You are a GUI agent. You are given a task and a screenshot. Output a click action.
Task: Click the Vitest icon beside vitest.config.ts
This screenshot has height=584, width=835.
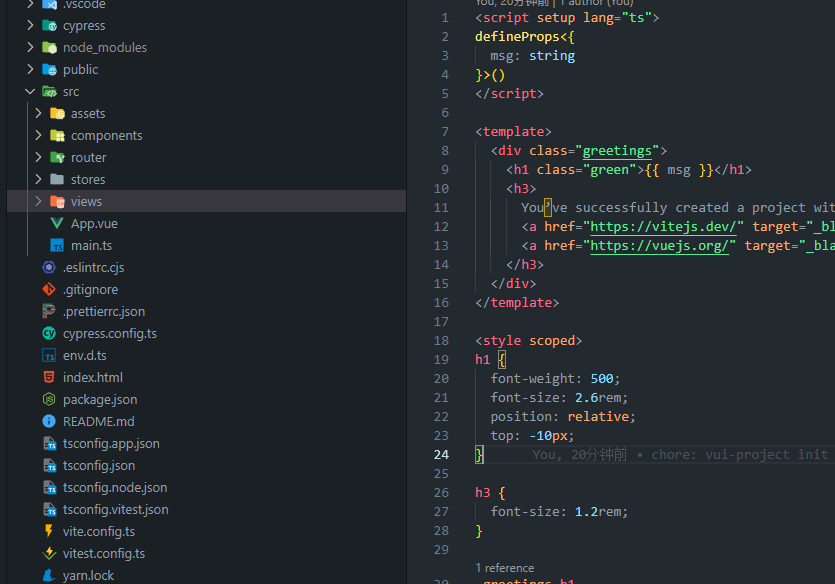[49, 554]
